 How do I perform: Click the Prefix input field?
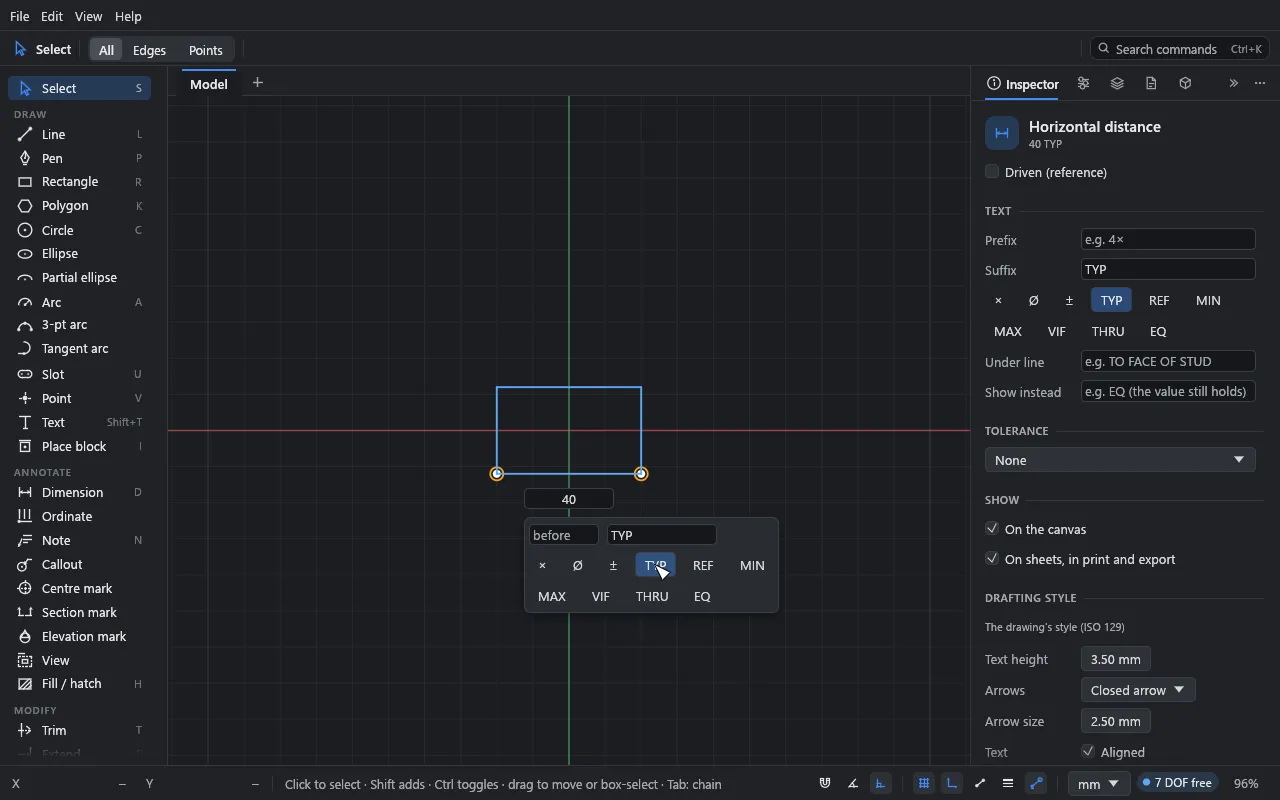[x=1168, y=239]
